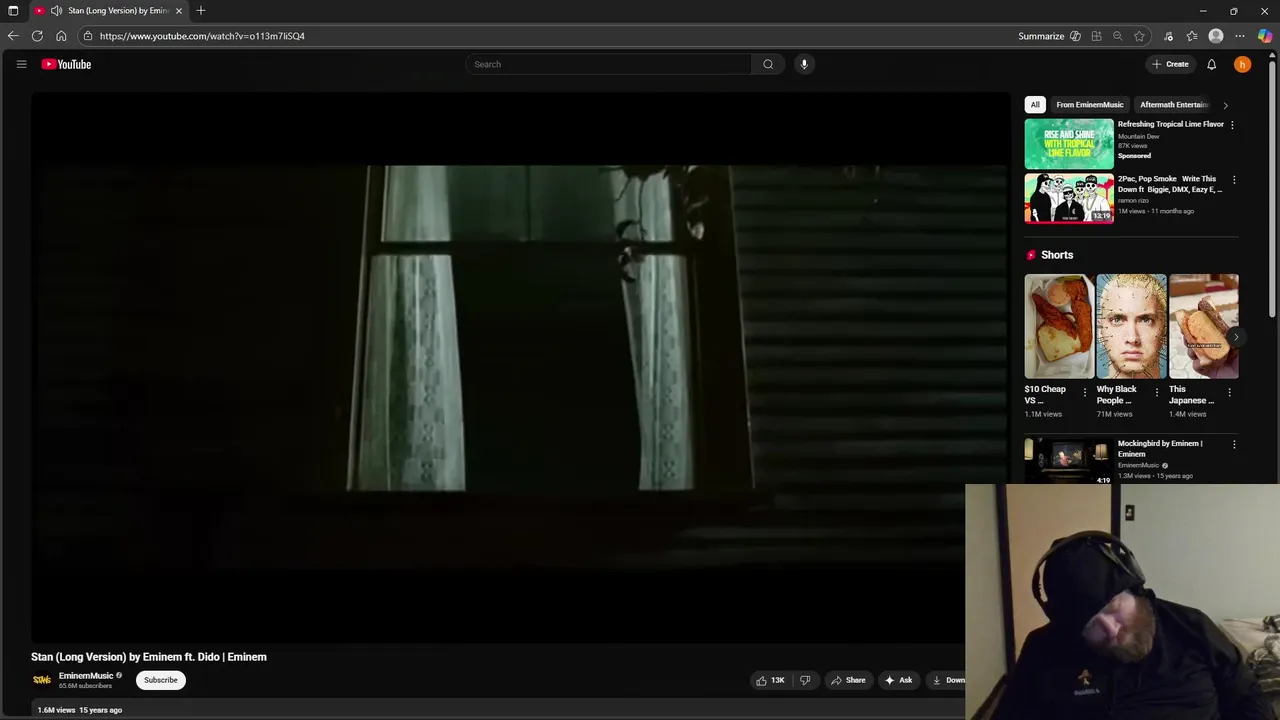Add this page to favorites
Screen dimensions: 1280x720
point(1139,36)
